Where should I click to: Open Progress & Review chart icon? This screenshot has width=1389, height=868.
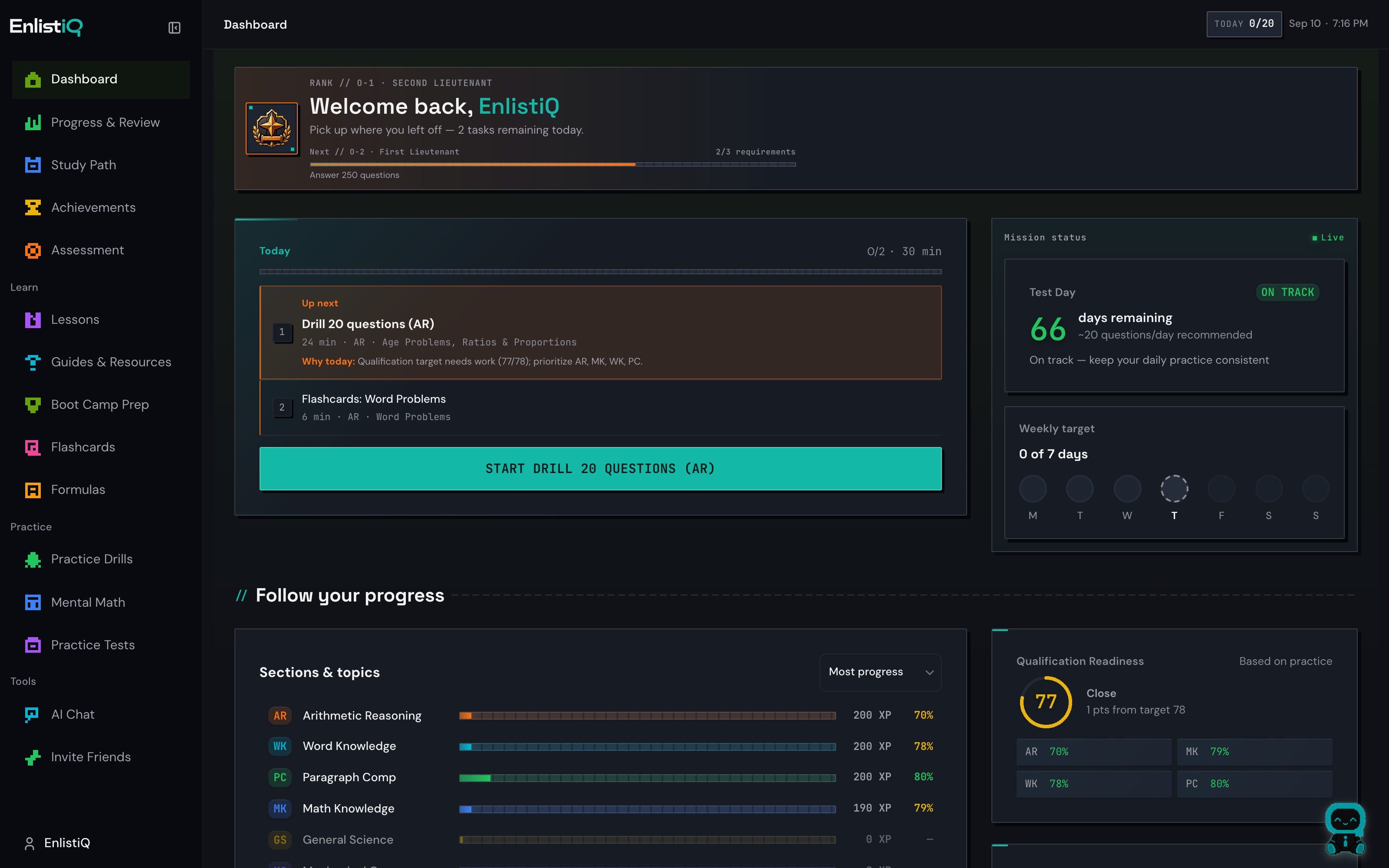33,122
